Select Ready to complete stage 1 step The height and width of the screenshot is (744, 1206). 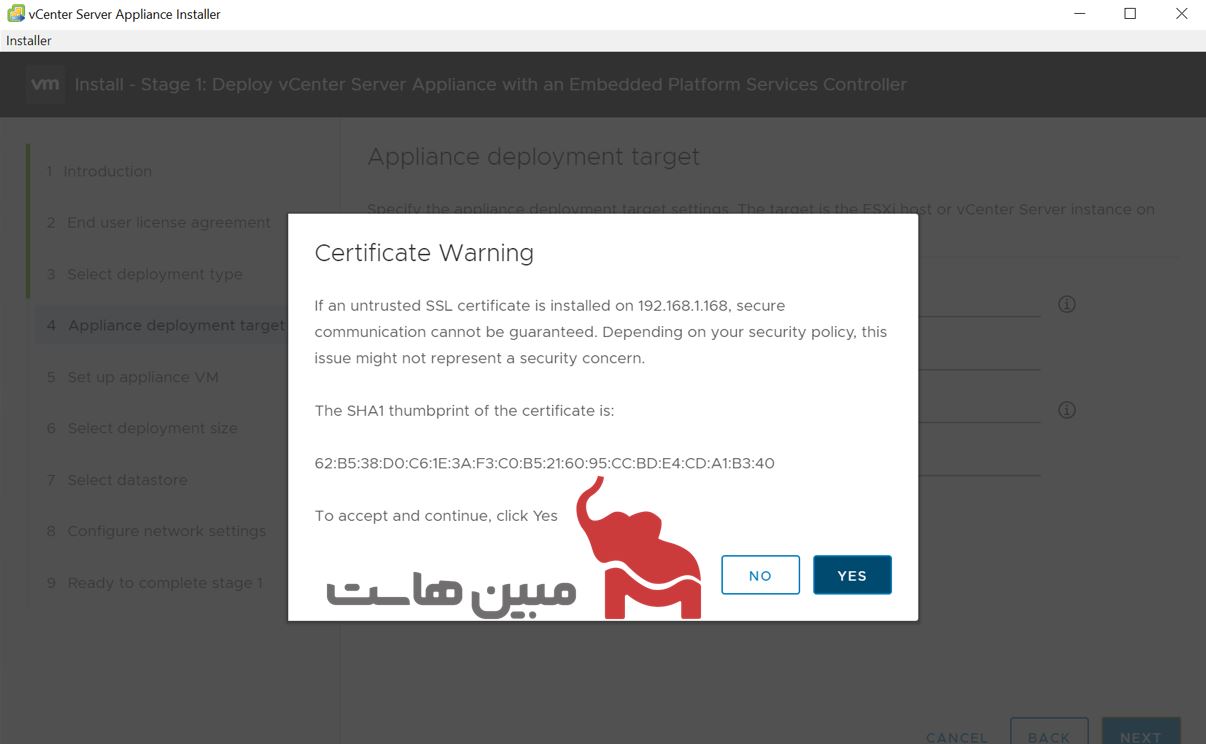[x=164, y=583]
